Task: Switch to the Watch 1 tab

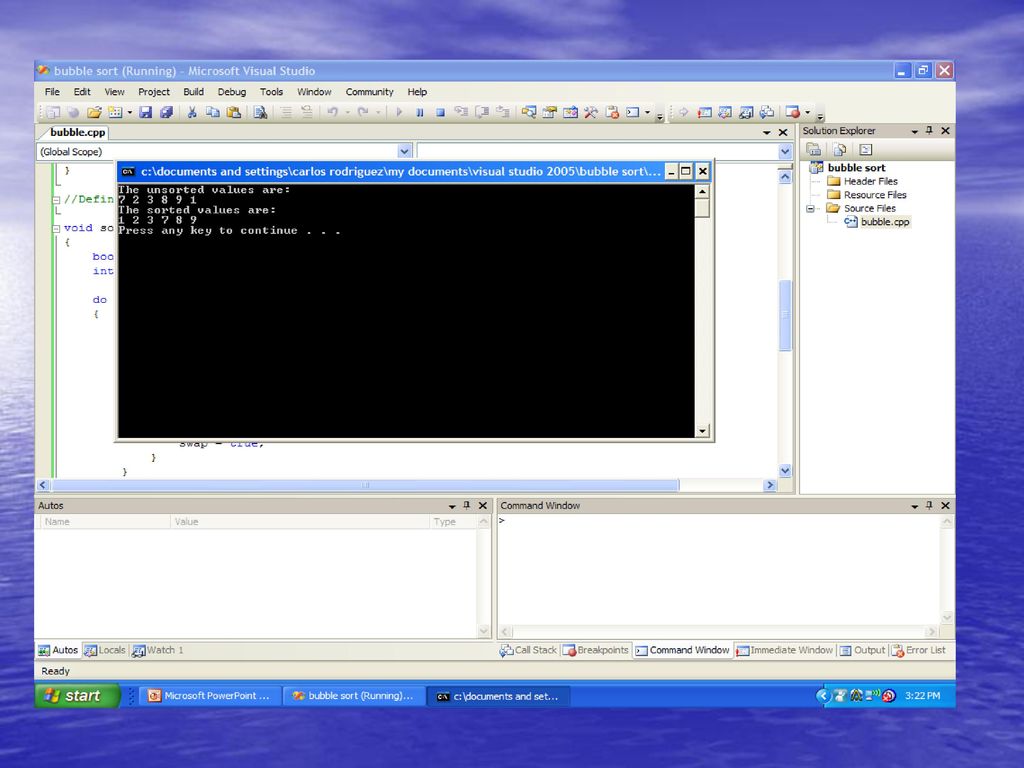Action: coord(157,650)
